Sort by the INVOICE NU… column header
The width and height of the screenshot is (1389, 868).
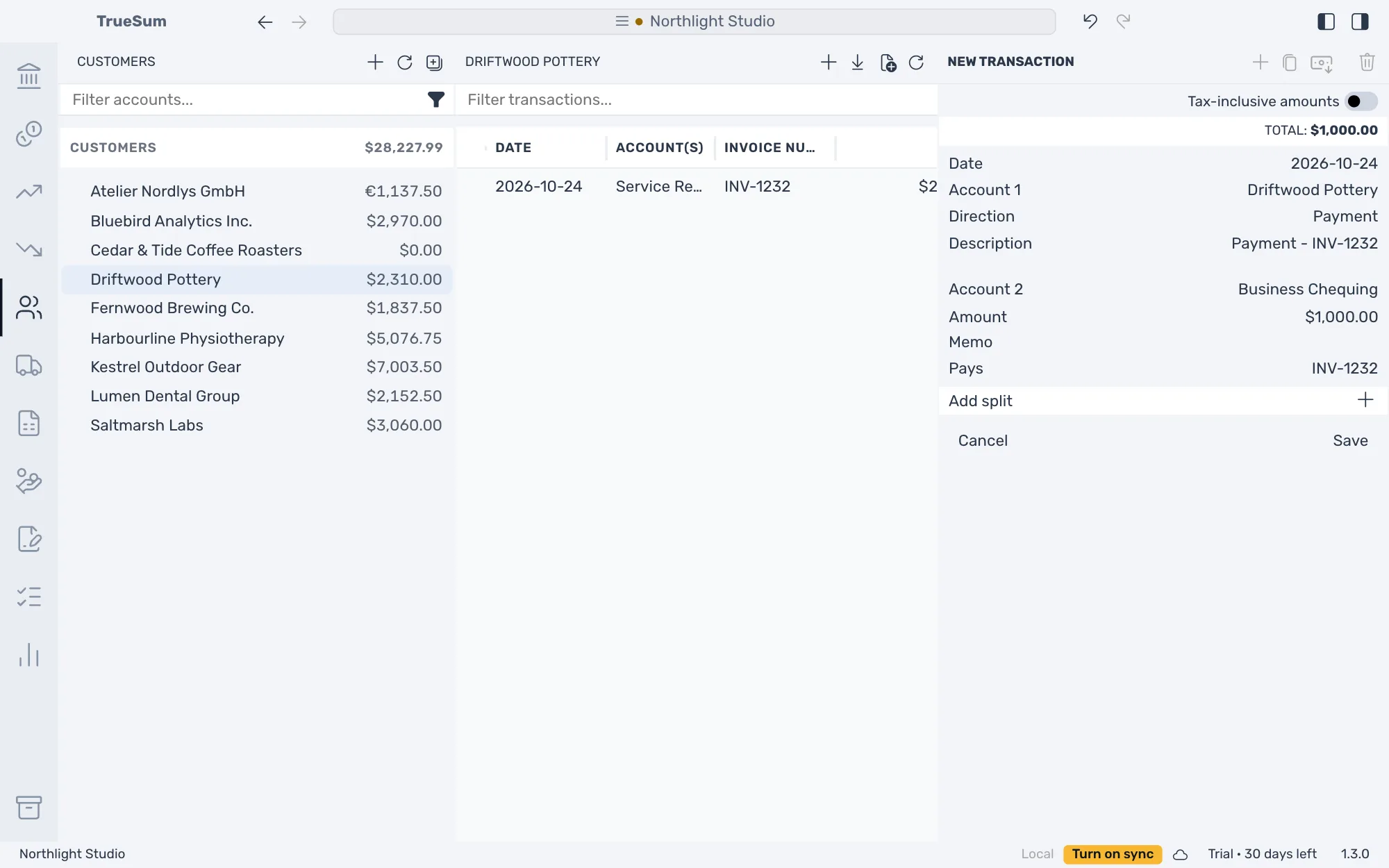tap(770, 147)
